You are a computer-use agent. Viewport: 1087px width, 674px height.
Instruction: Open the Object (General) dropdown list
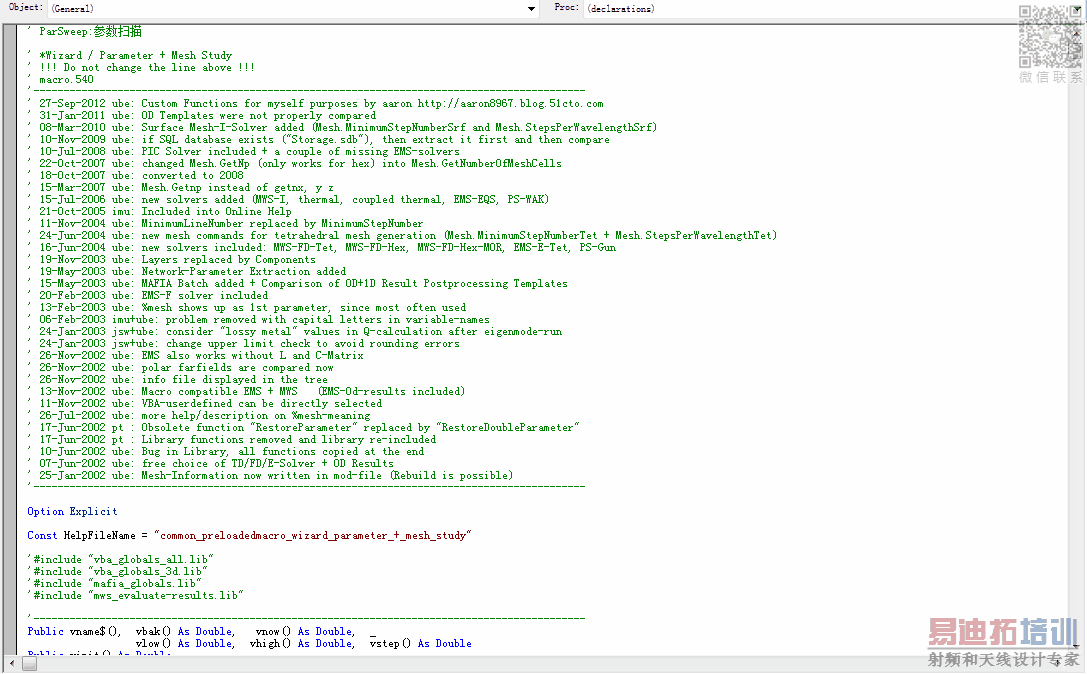click(531, 9)
